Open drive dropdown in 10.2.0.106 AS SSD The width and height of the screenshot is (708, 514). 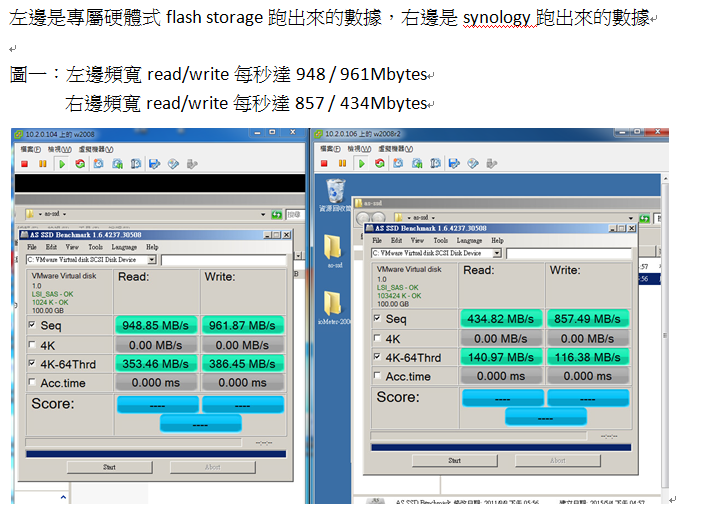pos(497,253)
